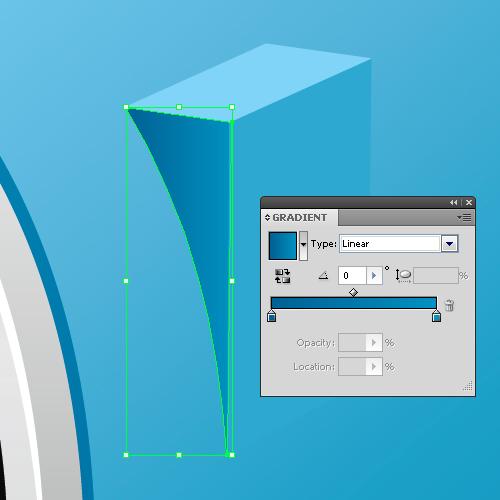Open the Gradient panel flyout menu
Image resolution: width=500 pixels, height=500 pixels.
pyautogui.click(x=464, y=218)
